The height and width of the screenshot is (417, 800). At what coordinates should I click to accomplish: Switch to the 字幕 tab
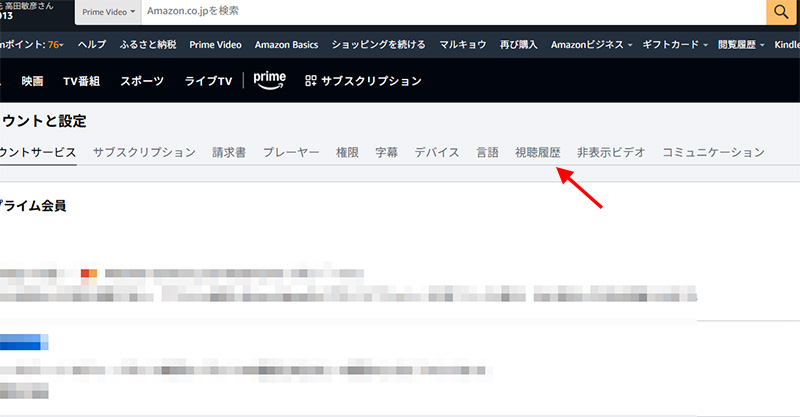coord(386,153)
